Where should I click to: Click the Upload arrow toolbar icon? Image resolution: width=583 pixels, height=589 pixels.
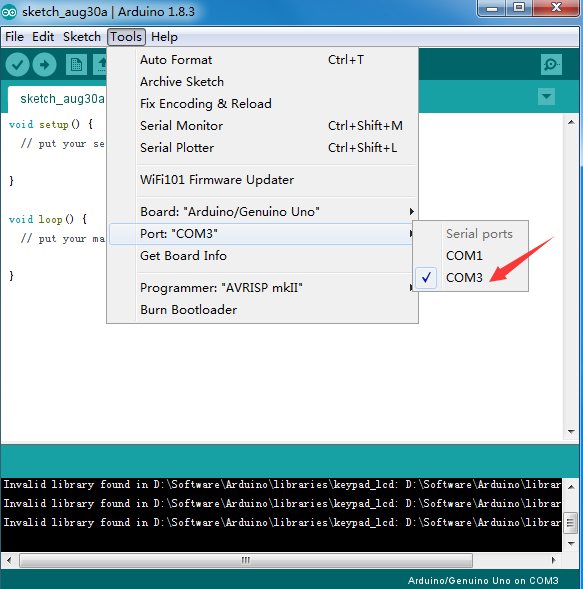[45, 65]
